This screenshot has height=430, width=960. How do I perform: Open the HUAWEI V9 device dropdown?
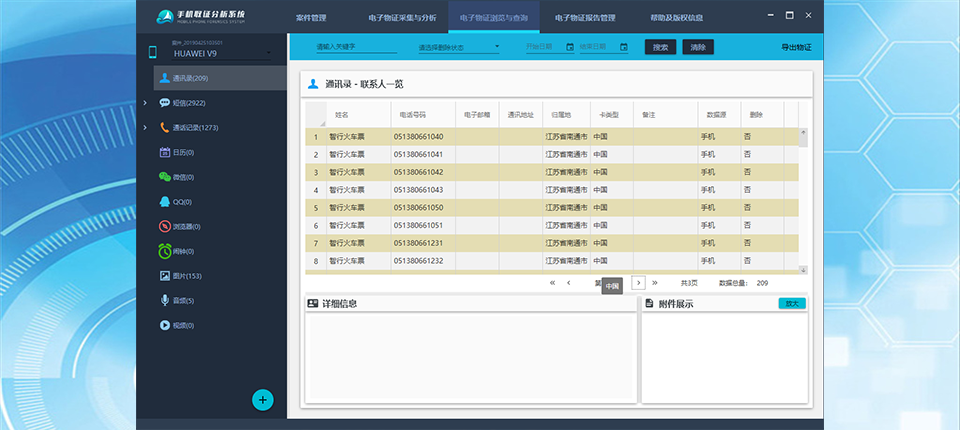269,54
